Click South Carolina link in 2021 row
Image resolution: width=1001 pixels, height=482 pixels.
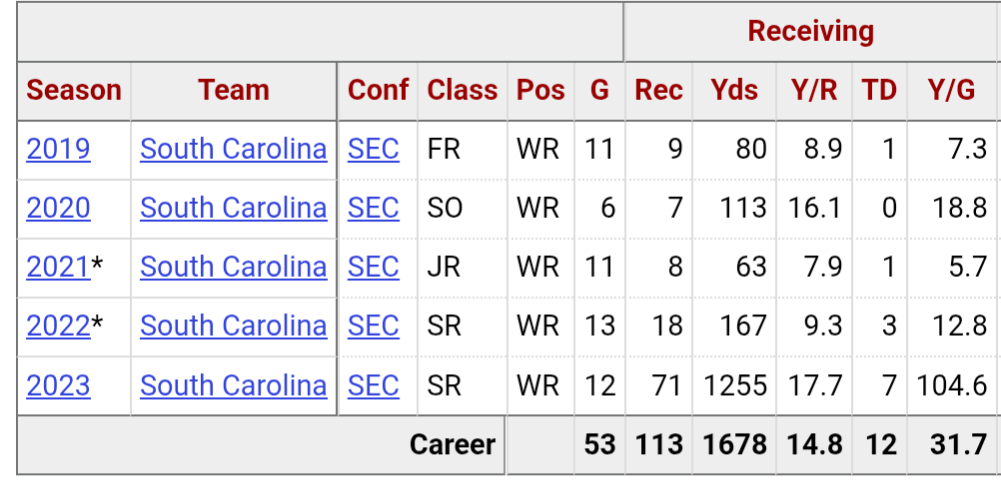click(233, 267)
